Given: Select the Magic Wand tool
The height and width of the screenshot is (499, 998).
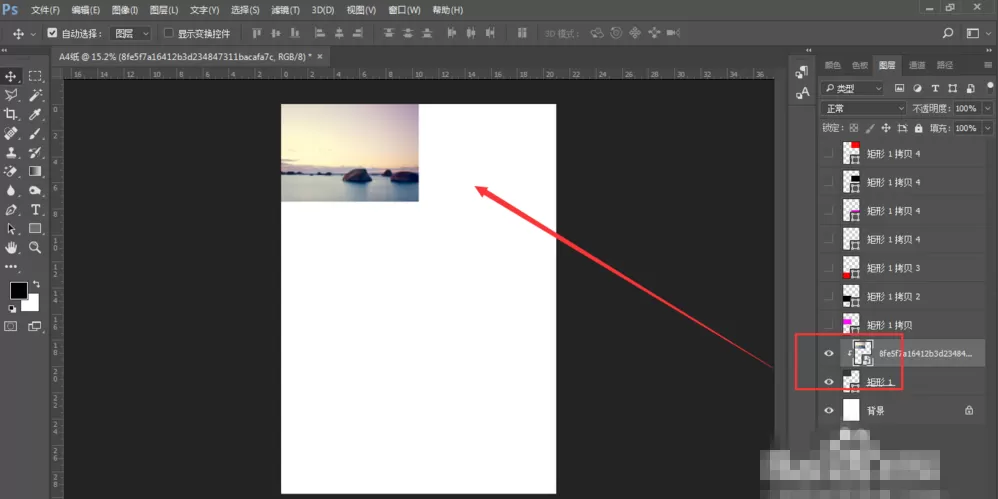Looking at the screenshot, I should tap(36, 95).
